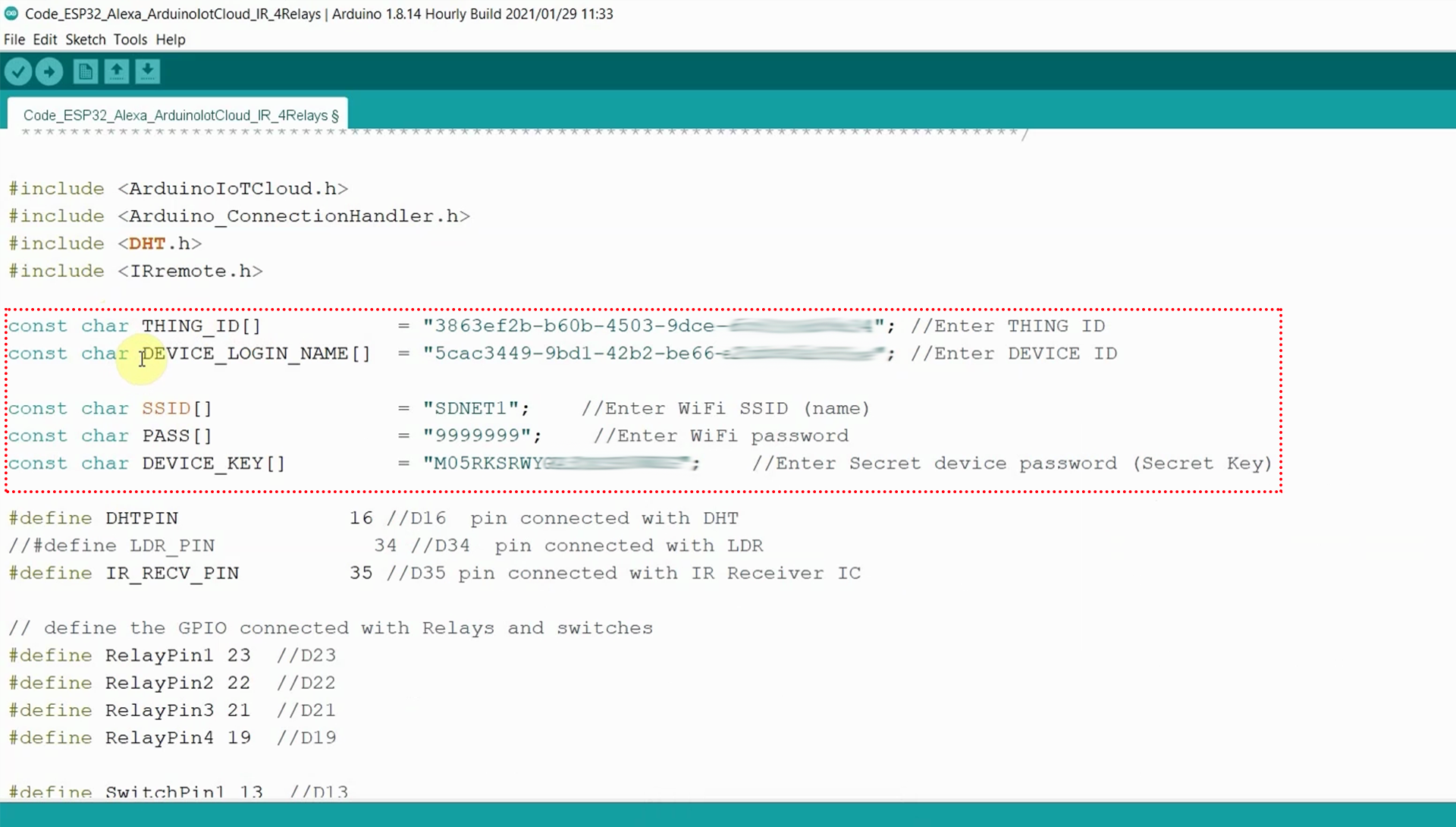Screen dimensions: 1456x827
Task: Open the File menu
Action: point(14,39)
